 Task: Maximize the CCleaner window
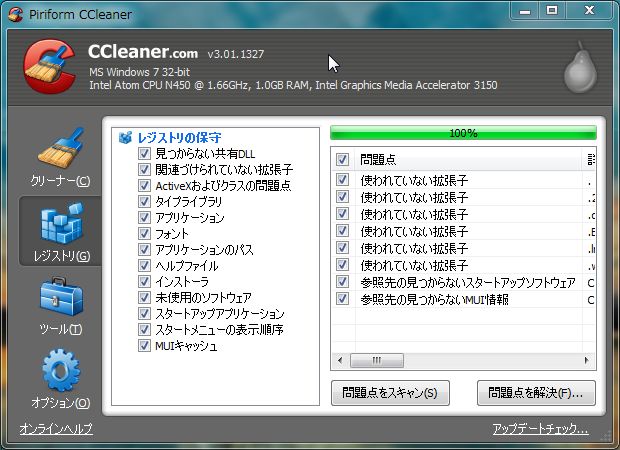coord(552,11)
